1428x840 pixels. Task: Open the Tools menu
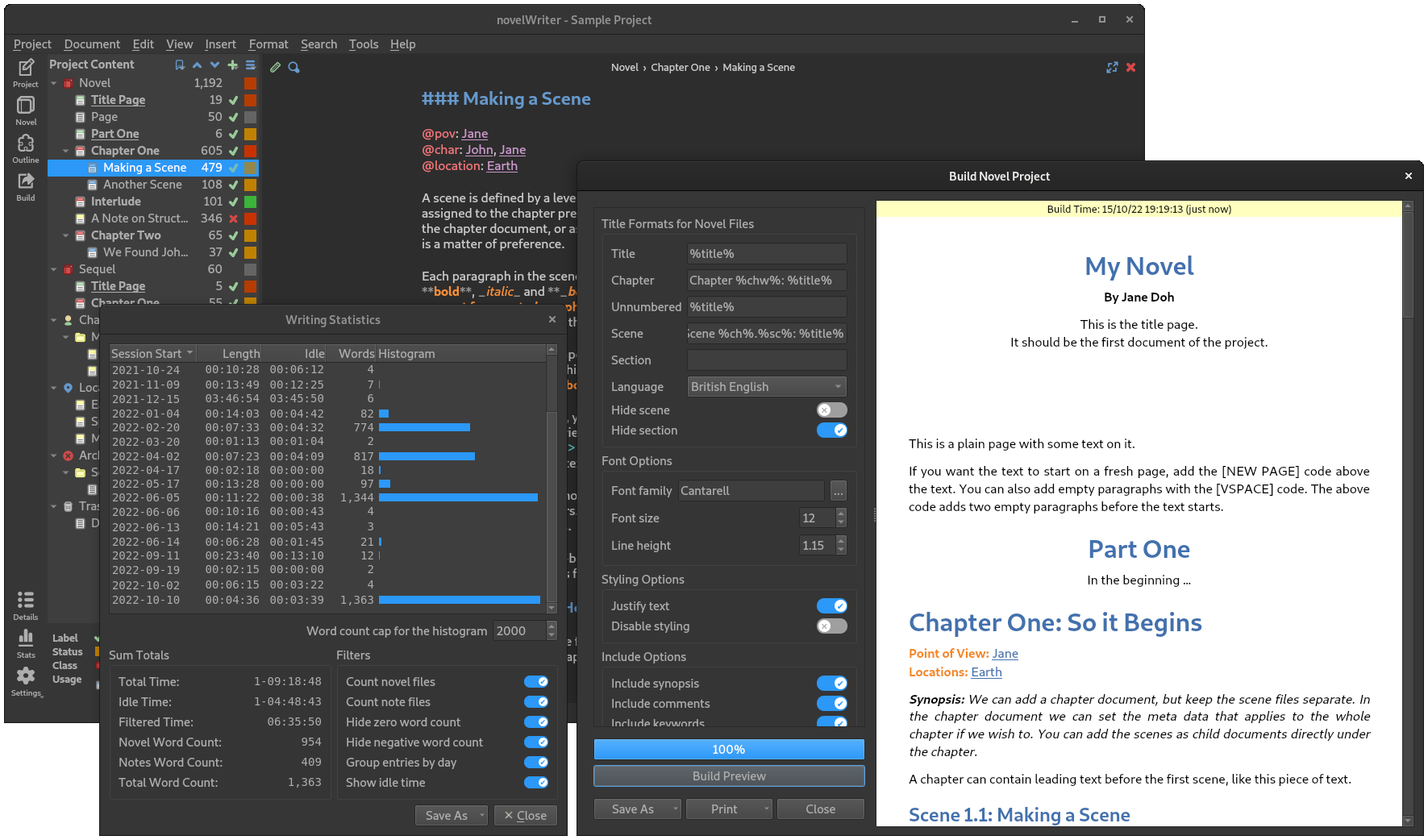tap(364, 44)
